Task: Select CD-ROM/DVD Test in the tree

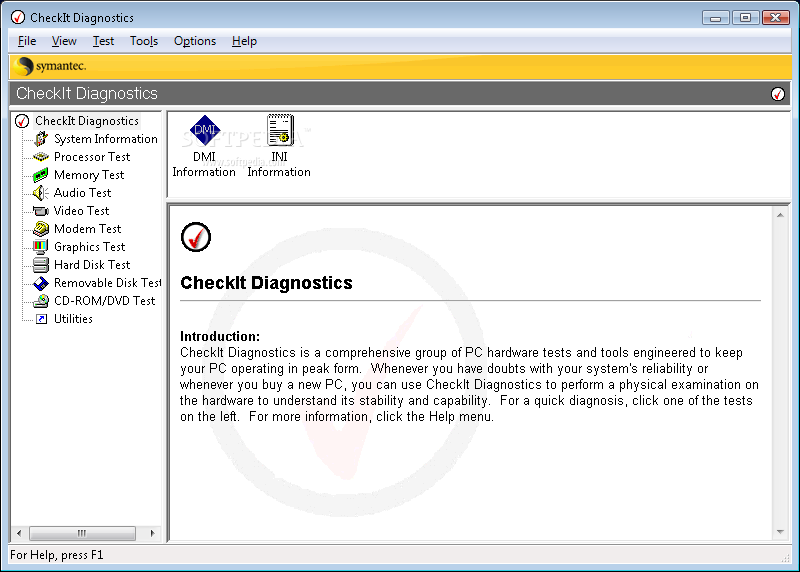Action: pos(105,301)
